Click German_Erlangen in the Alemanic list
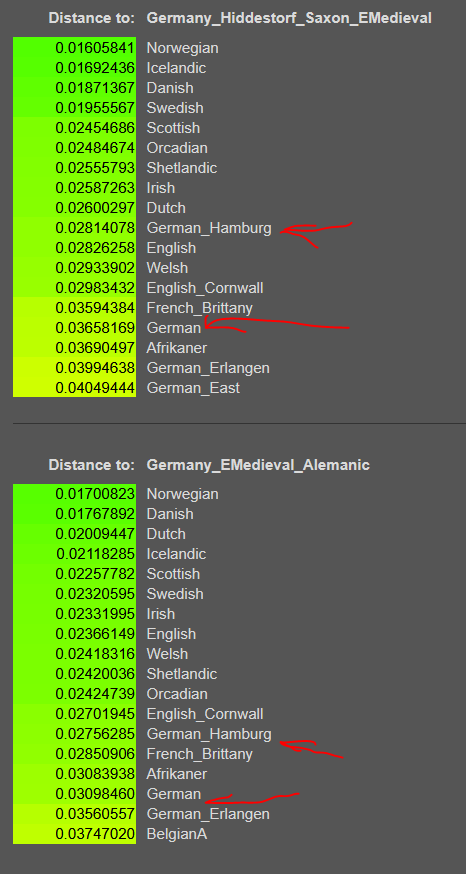 click(x=208, y=814)
